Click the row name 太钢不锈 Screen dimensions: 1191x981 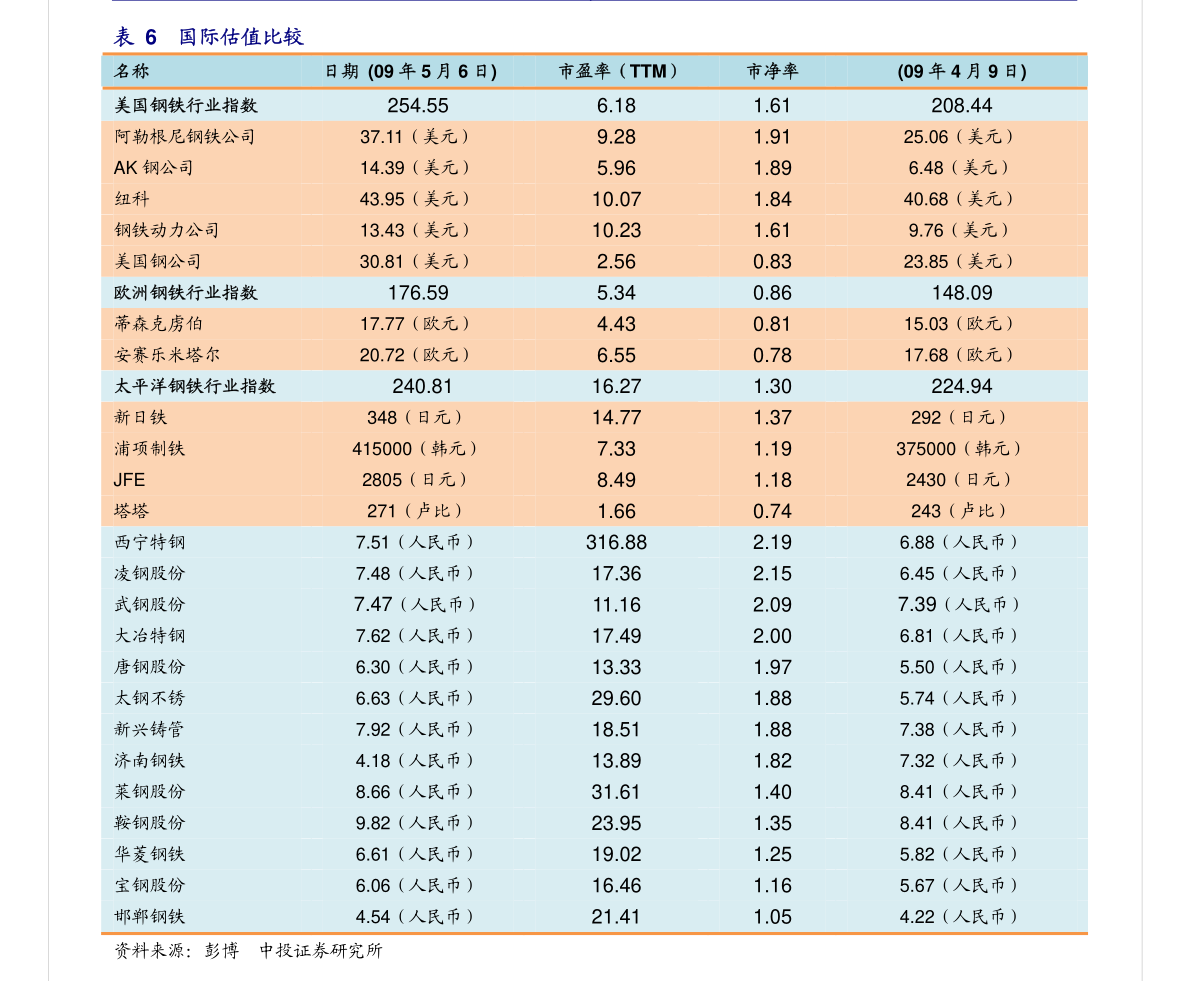[x=150, y=698]
